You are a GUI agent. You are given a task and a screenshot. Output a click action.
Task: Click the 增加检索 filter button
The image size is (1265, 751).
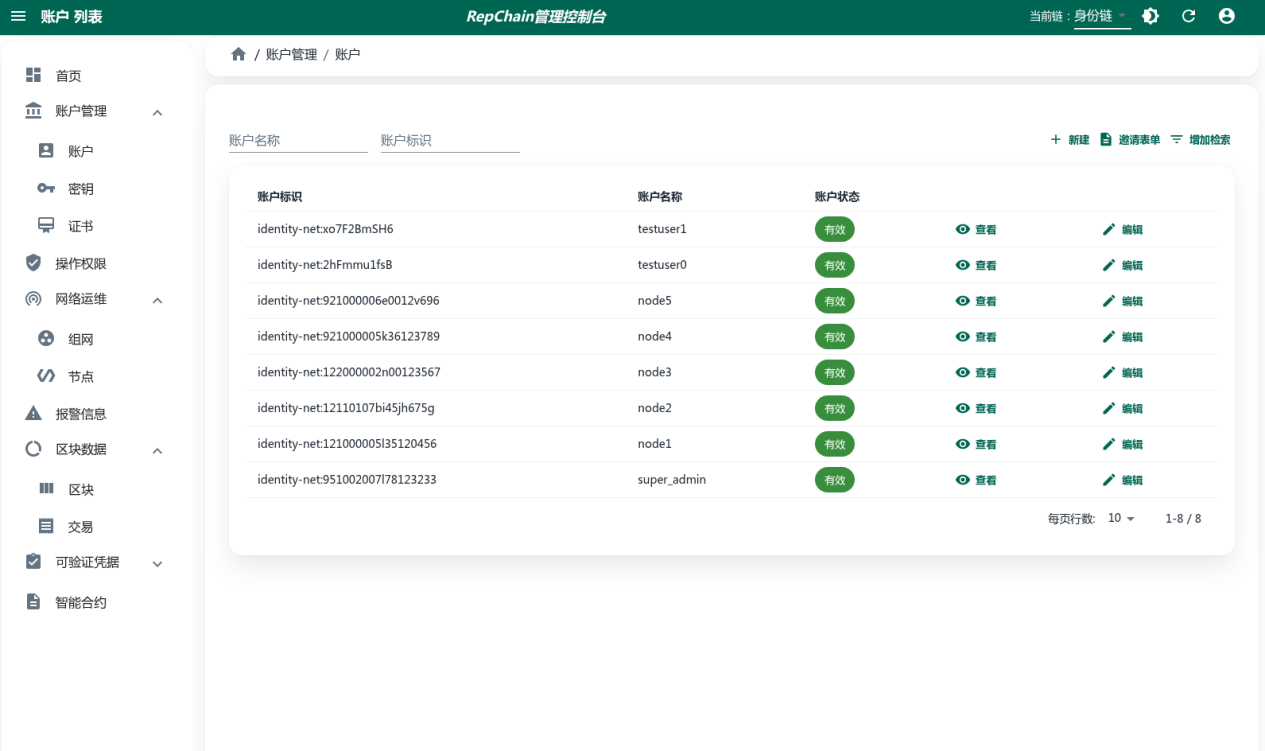pyautogui.click(x=1200, y=140)
